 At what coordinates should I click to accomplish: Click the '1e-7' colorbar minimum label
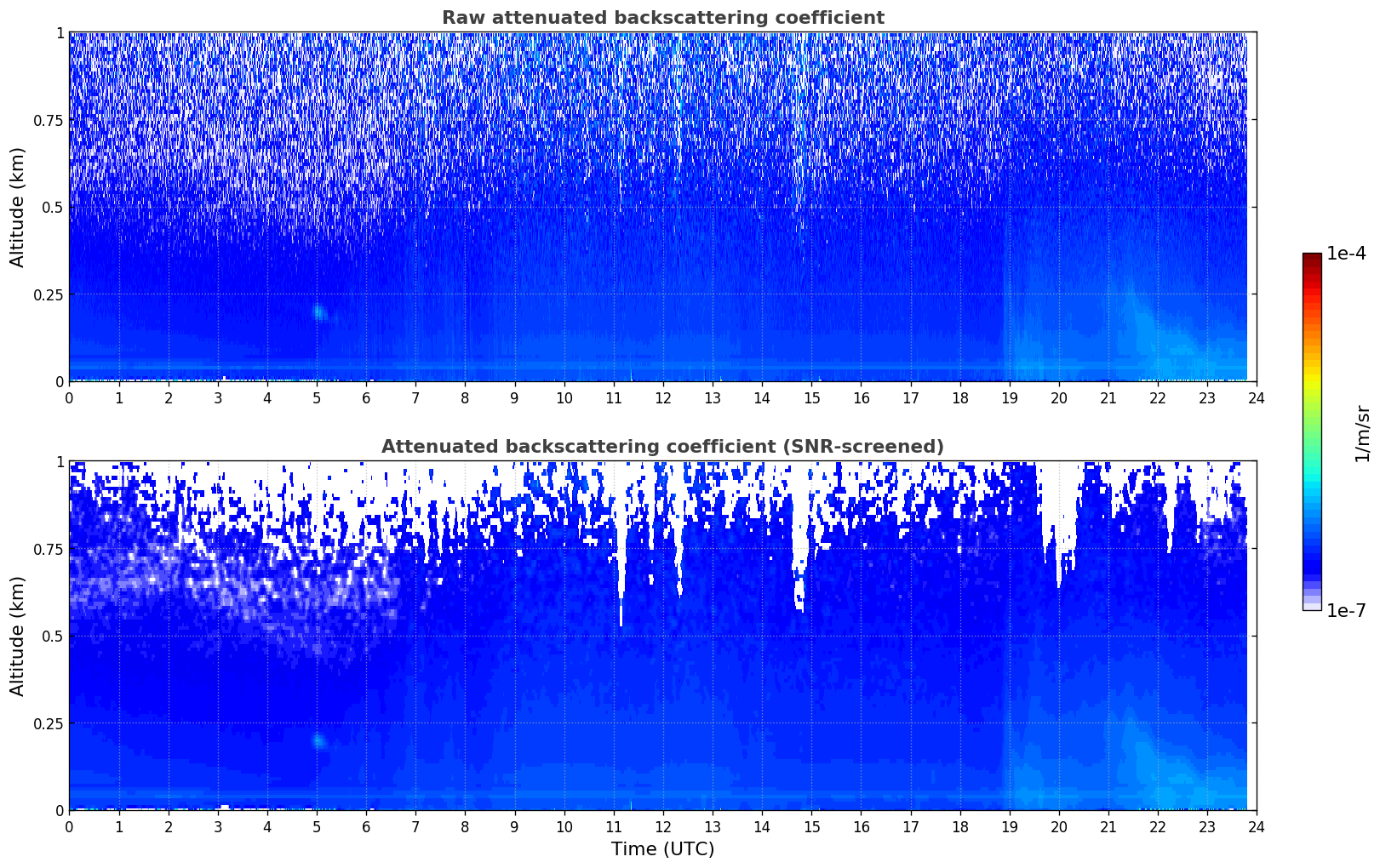[x=1346, y=611]
